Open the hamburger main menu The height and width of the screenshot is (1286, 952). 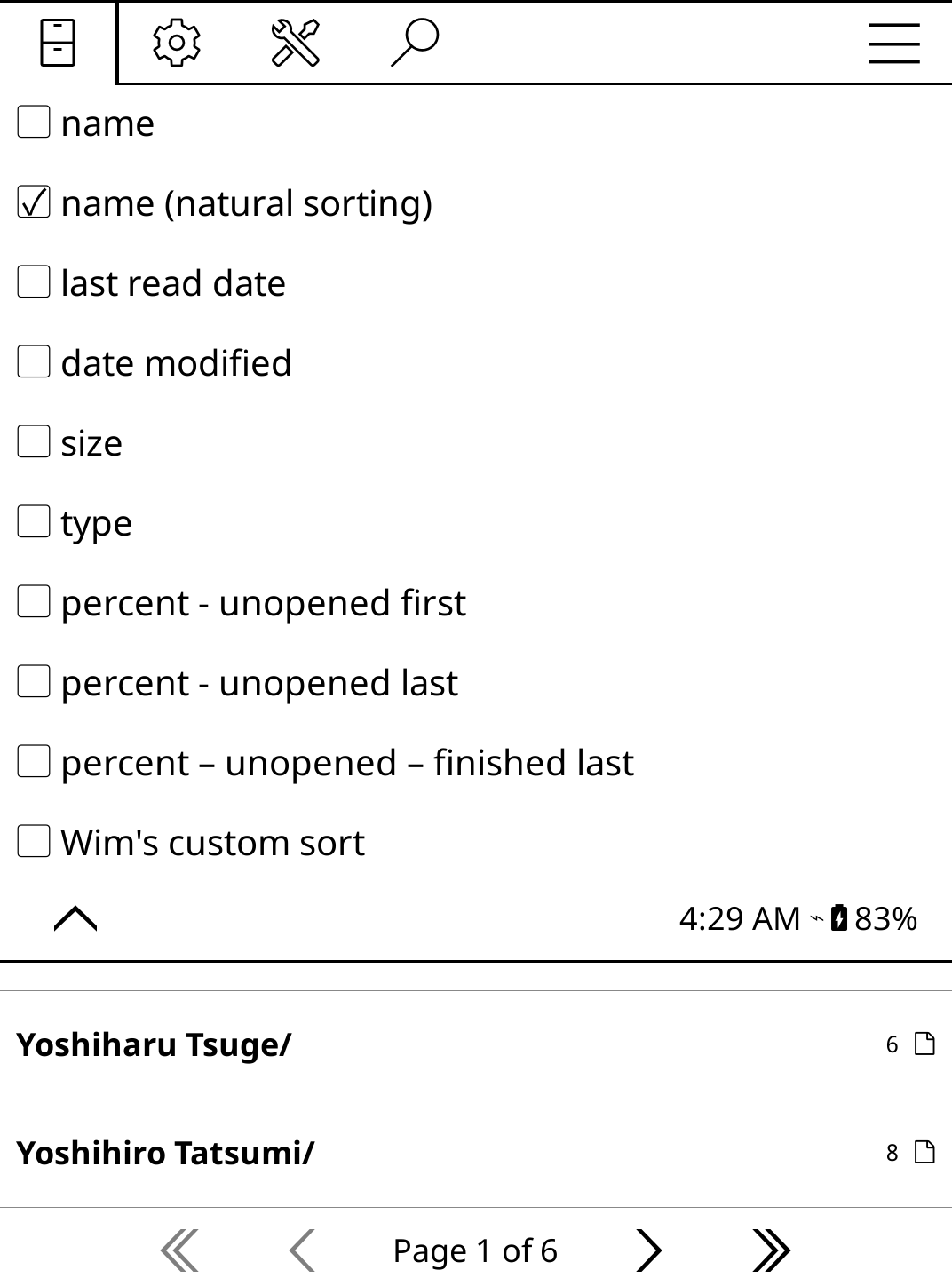(x=893, y=43)
